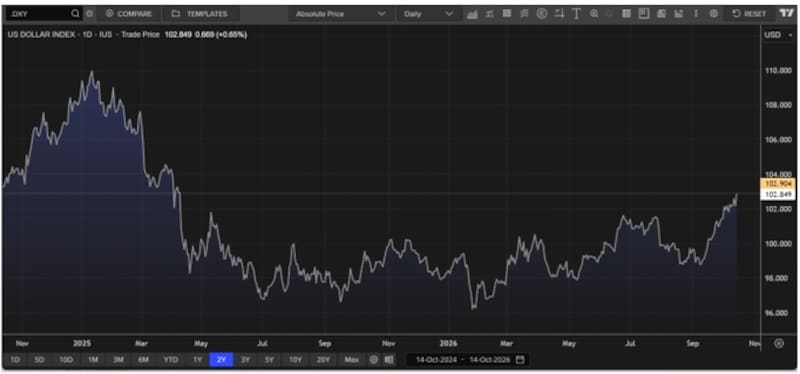Select the 10Y range tab
Viewport: 800px width, 374px height.
click(295, 360)
